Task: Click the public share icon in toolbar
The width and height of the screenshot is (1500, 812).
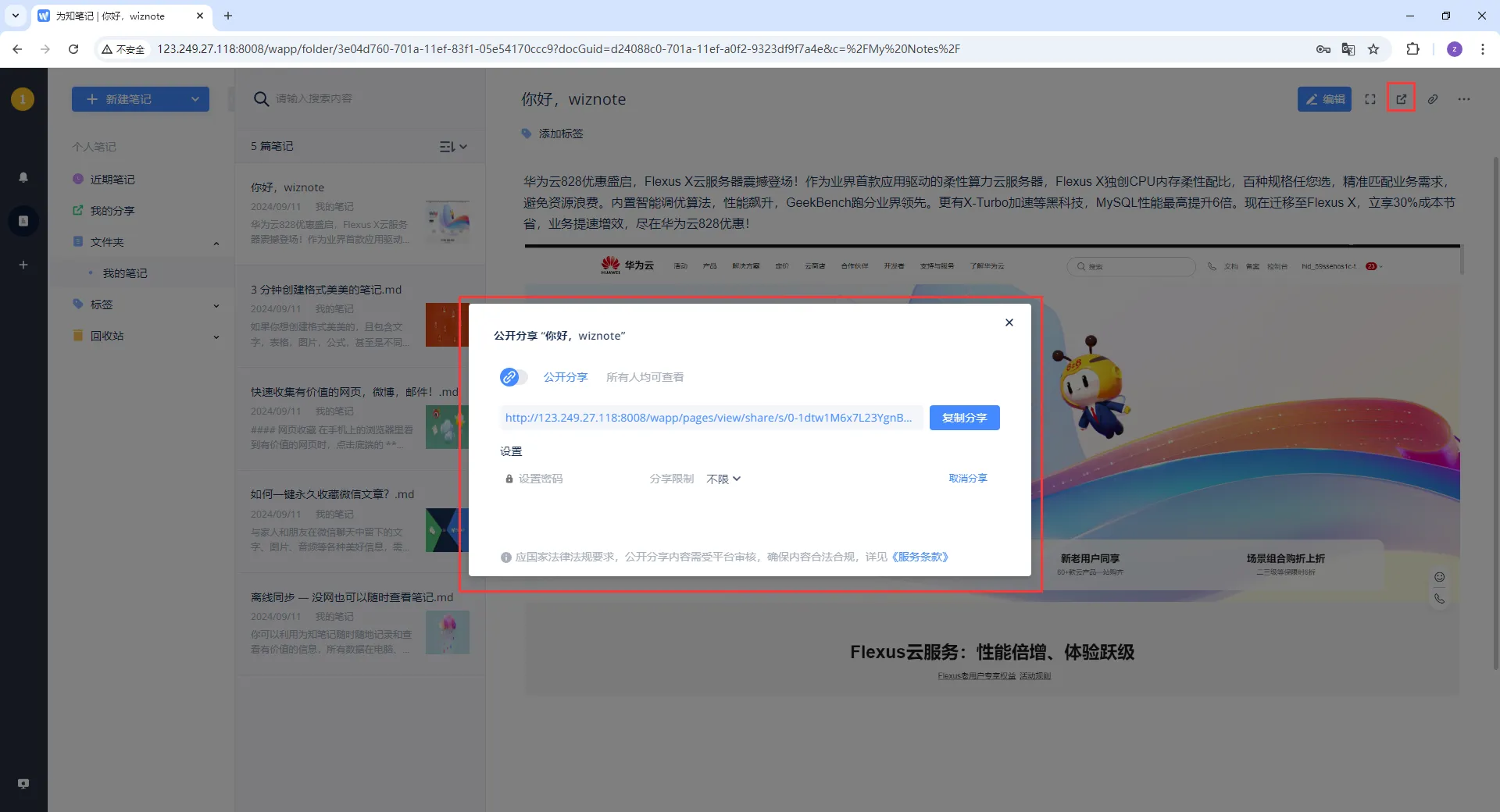Action: coord(1402,99)
